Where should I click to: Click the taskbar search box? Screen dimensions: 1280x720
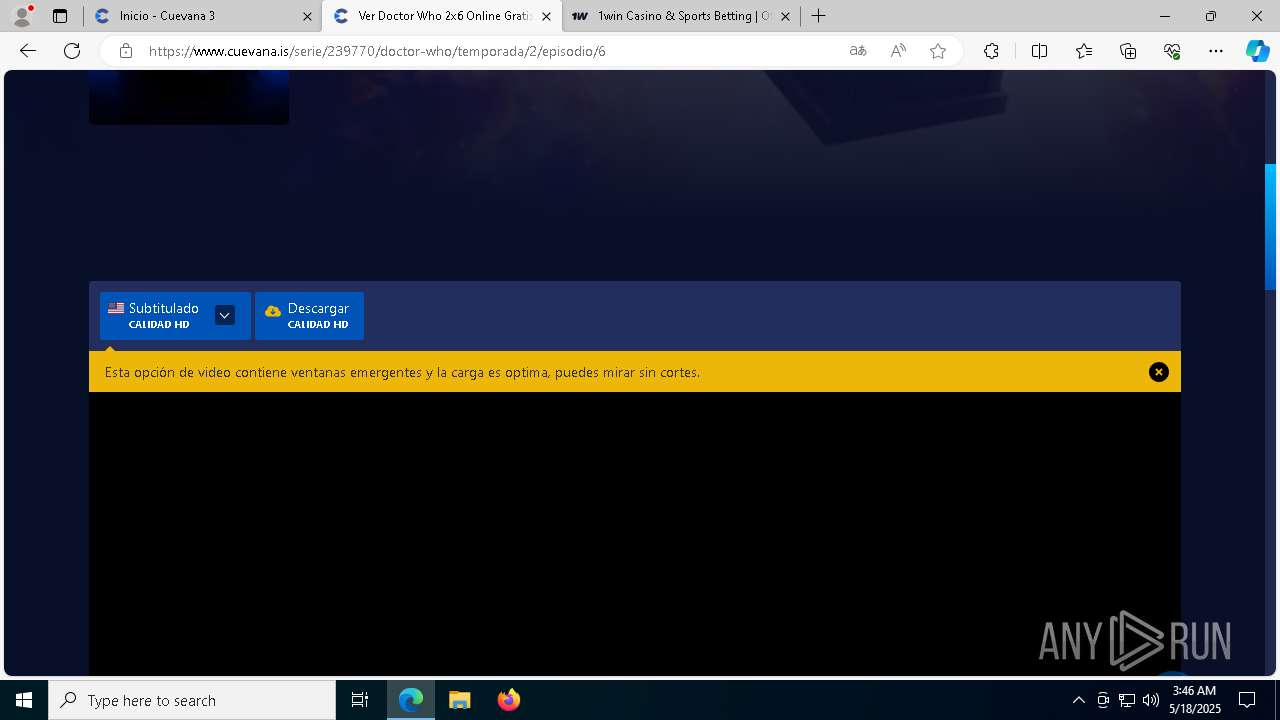pos(192,700)
